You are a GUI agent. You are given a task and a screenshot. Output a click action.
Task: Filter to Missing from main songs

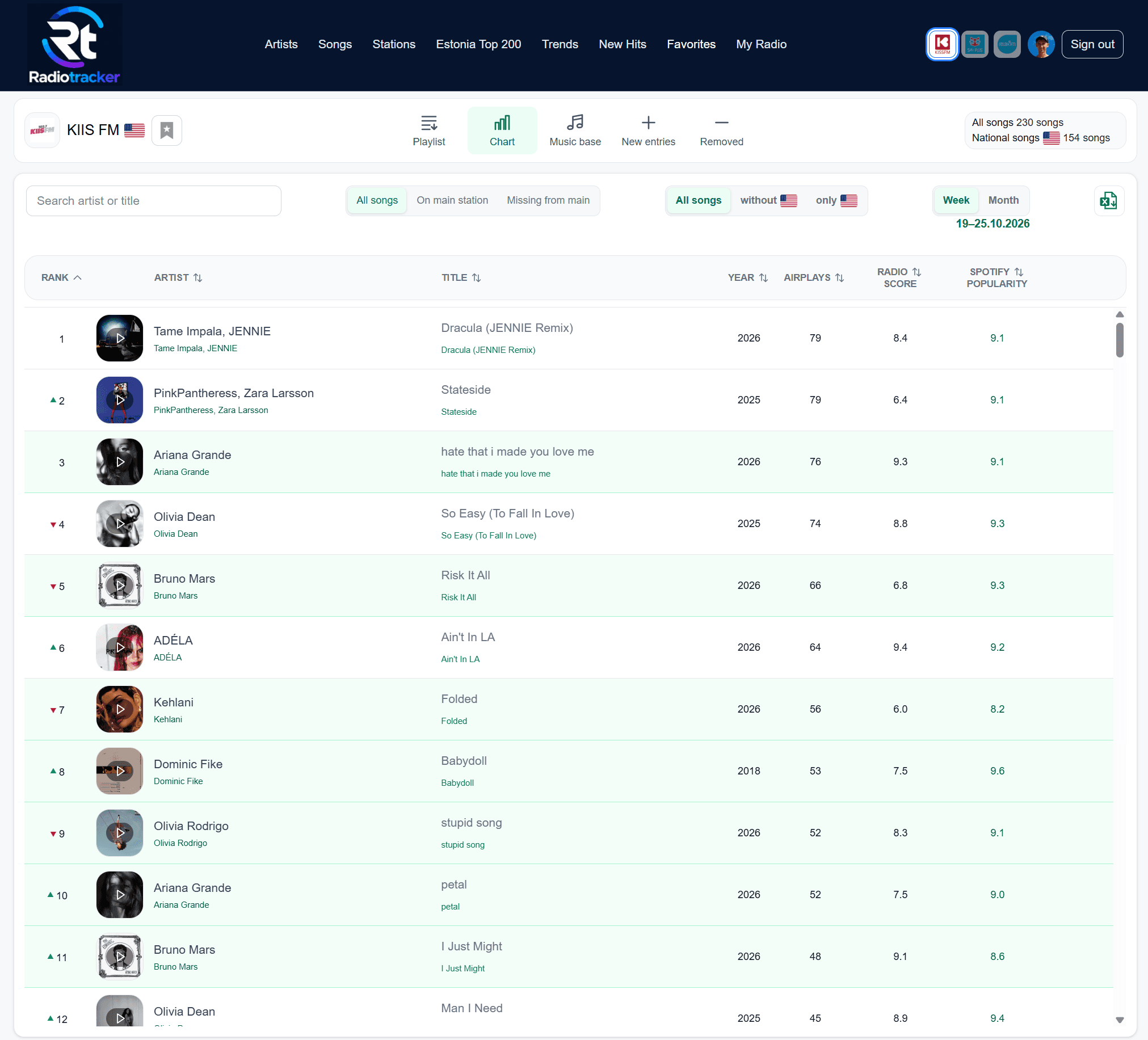pos(548,200)
